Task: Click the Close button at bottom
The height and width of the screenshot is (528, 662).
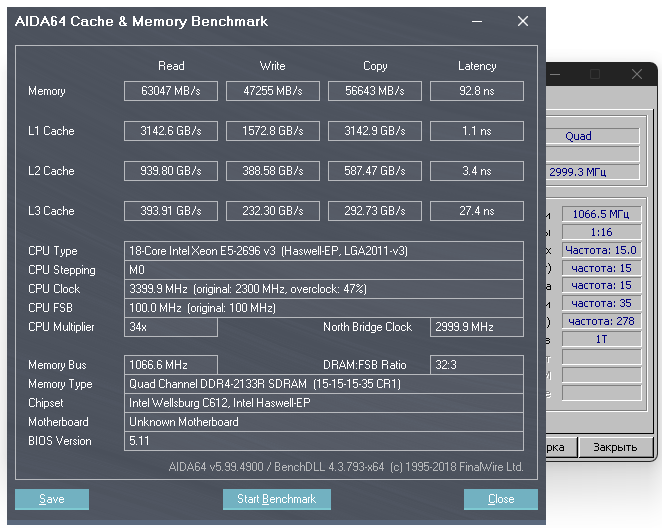Action: (x=501, y=499)
